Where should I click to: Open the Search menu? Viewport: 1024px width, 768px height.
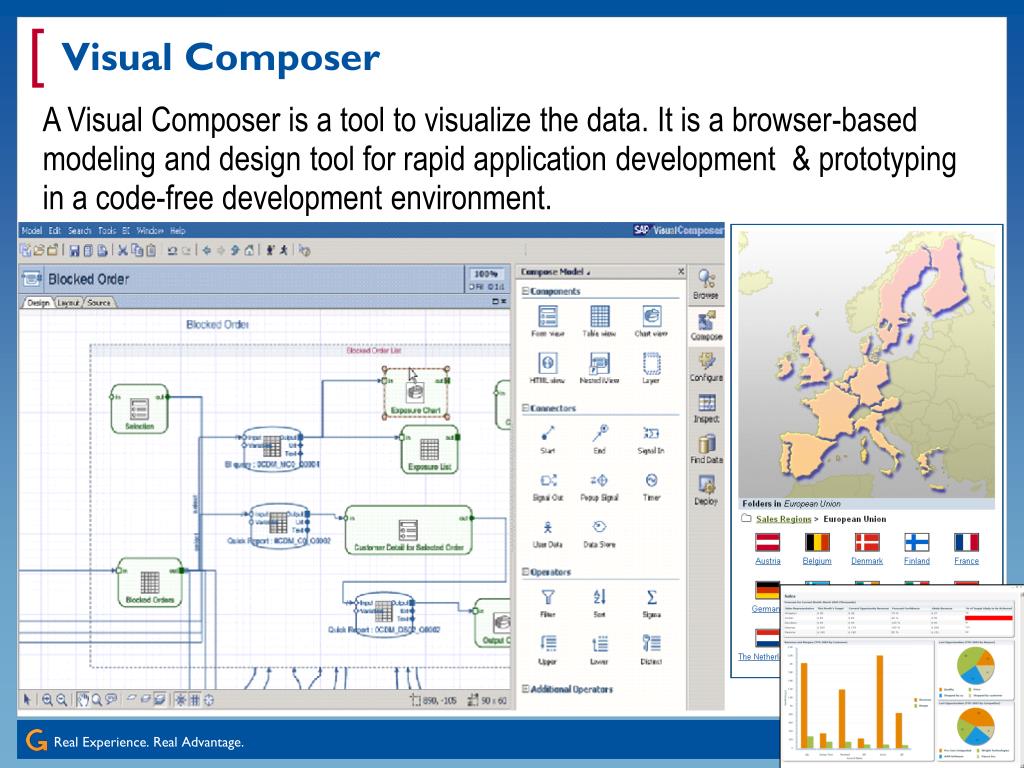(x=80, y=231)
